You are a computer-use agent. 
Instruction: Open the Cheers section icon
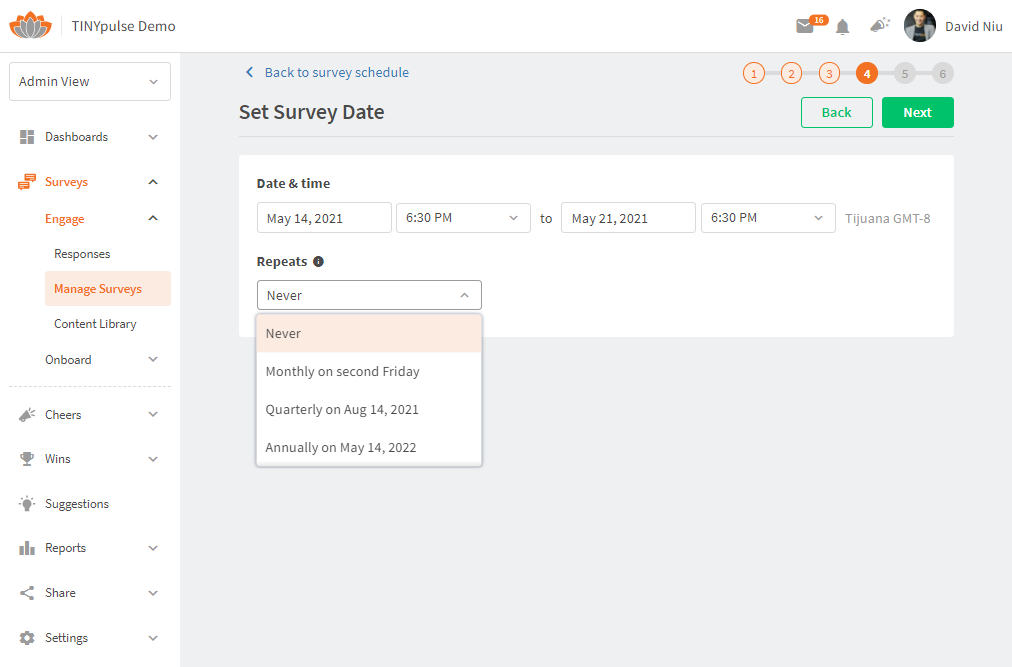[27, 414]
